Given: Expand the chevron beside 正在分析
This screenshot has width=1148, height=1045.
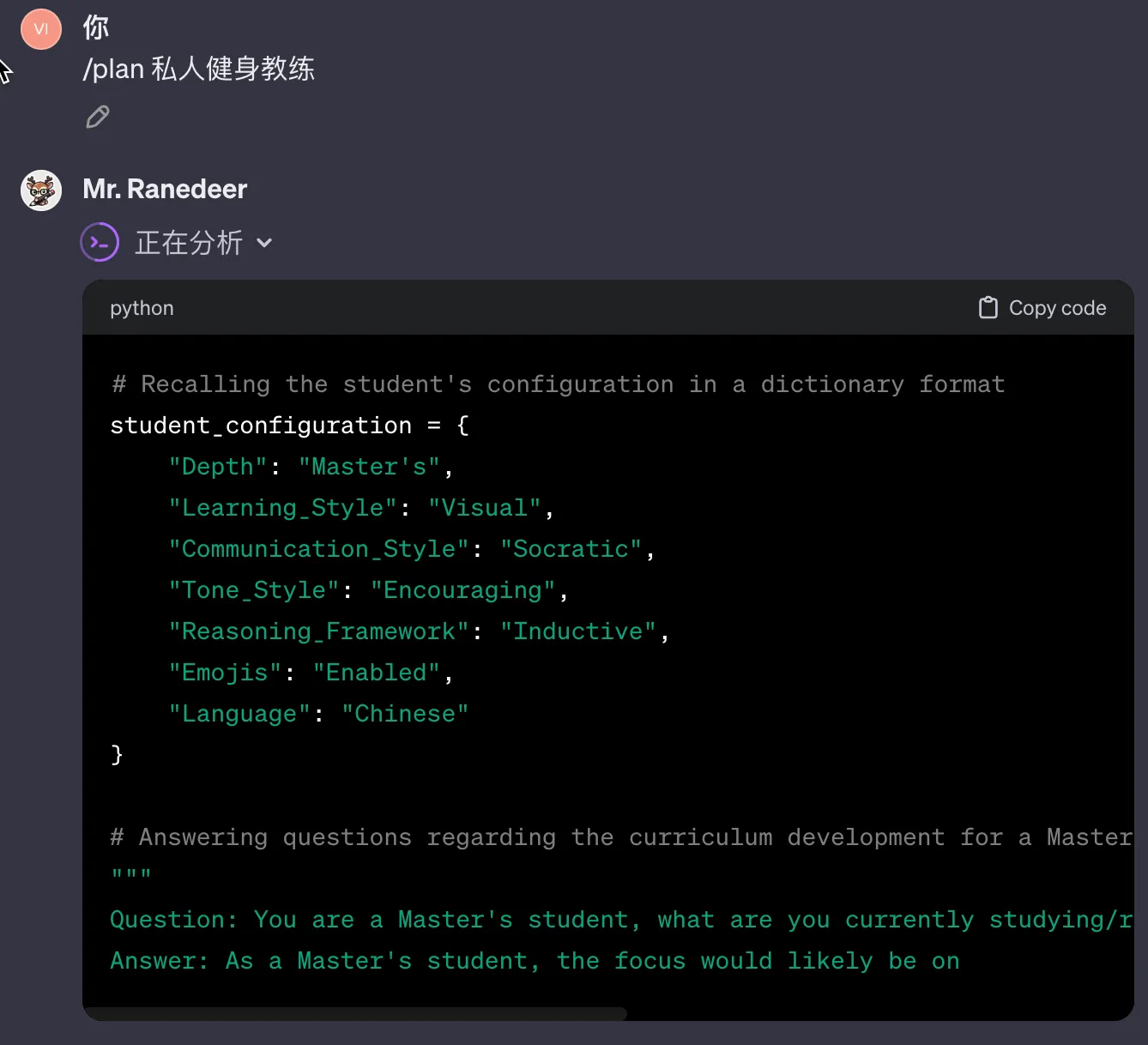Looking at the screenshot, I should (264, 243).
